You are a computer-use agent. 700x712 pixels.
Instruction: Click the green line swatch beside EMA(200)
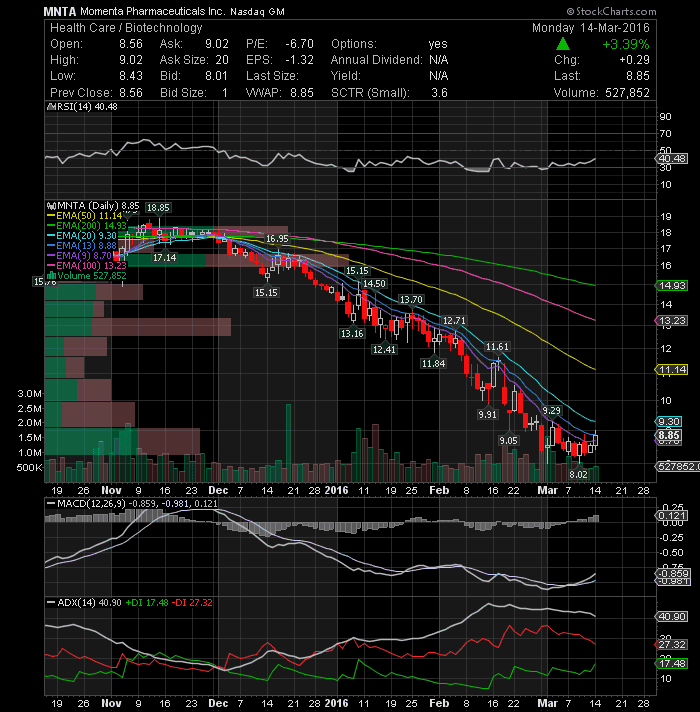point(51,225)
